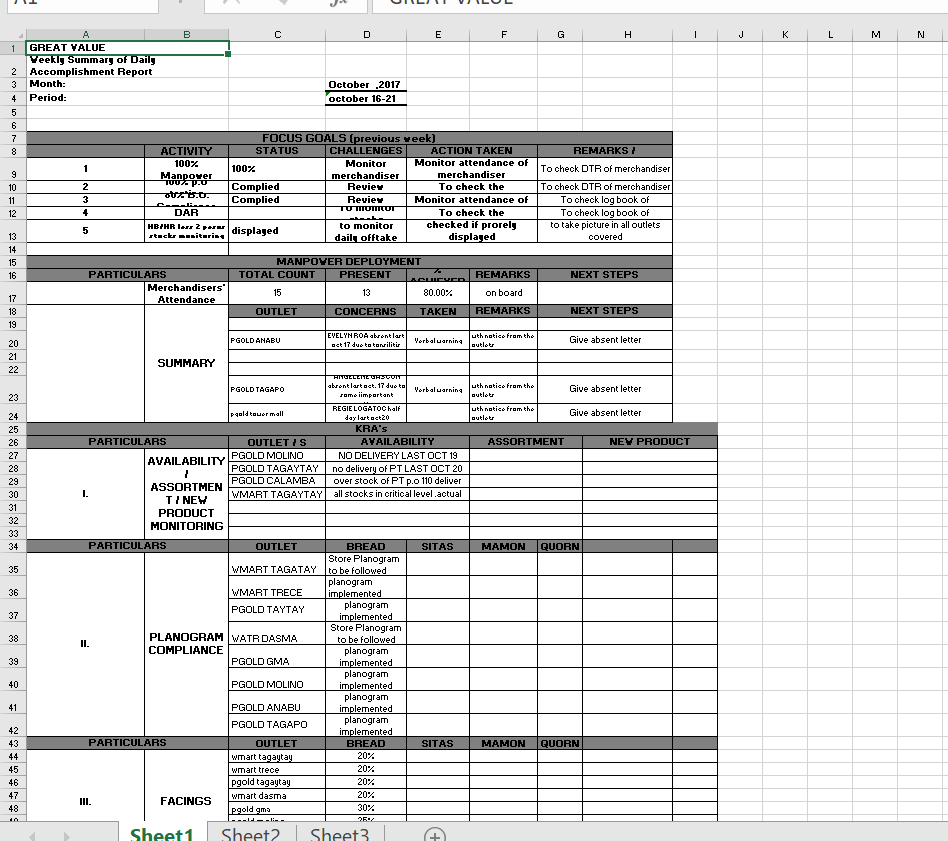Select the '80.00%' achieved cell
The width and height of the screenshot is (948, 841).
438,293
